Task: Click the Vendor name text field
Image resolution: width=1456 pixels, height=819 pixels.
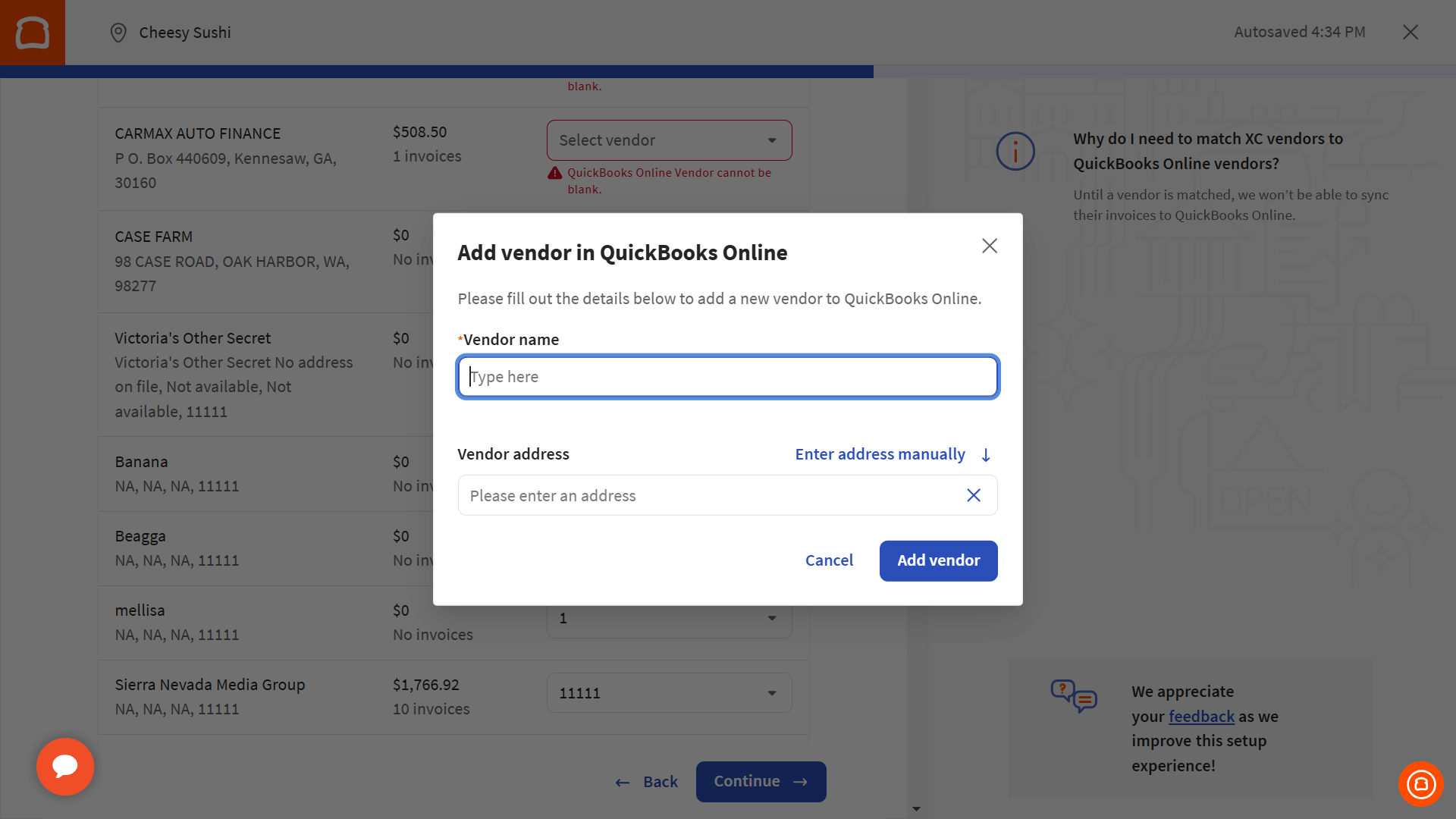Action: 727,377
